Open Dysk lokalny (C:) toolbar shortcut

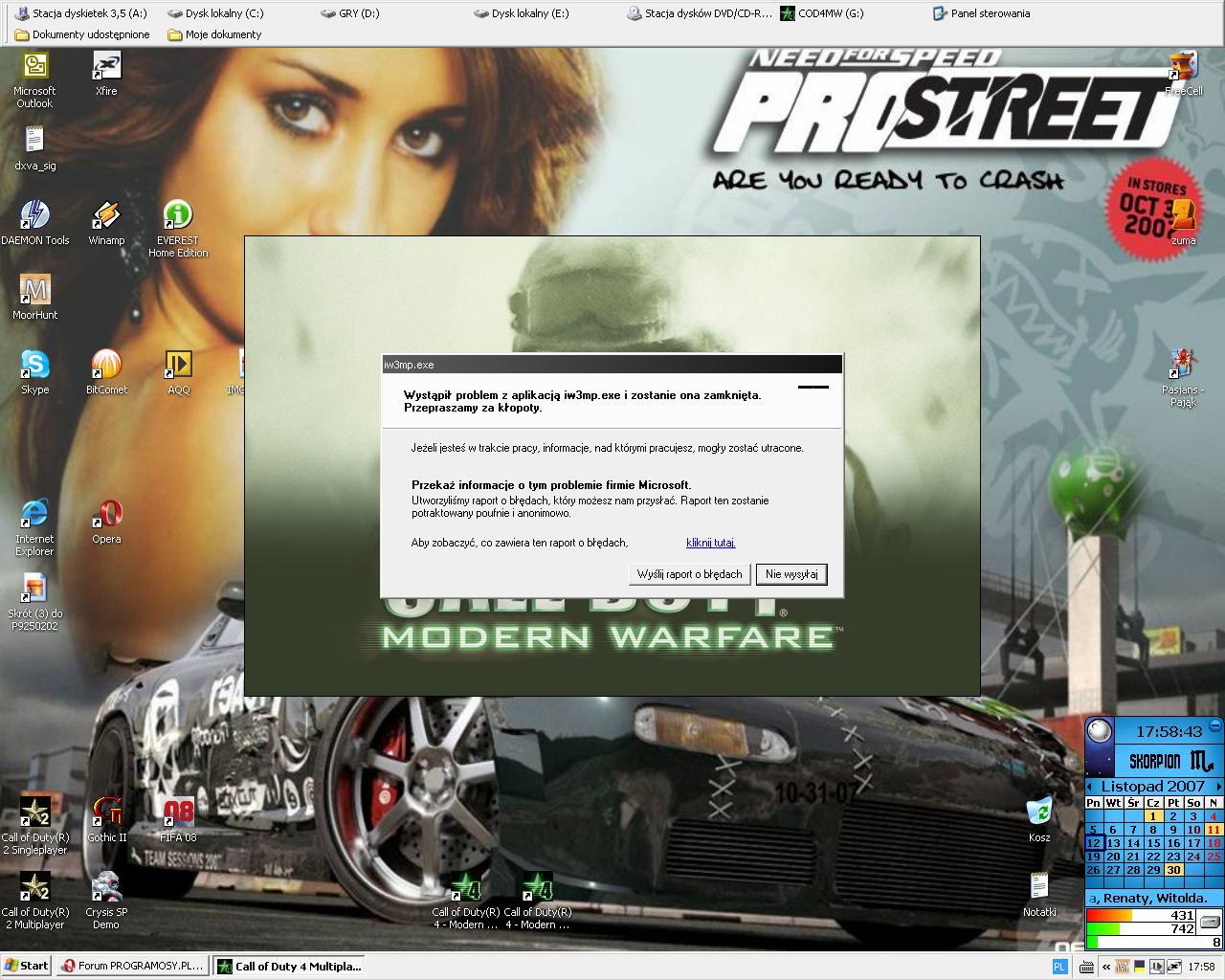click(x=215, y=13)
